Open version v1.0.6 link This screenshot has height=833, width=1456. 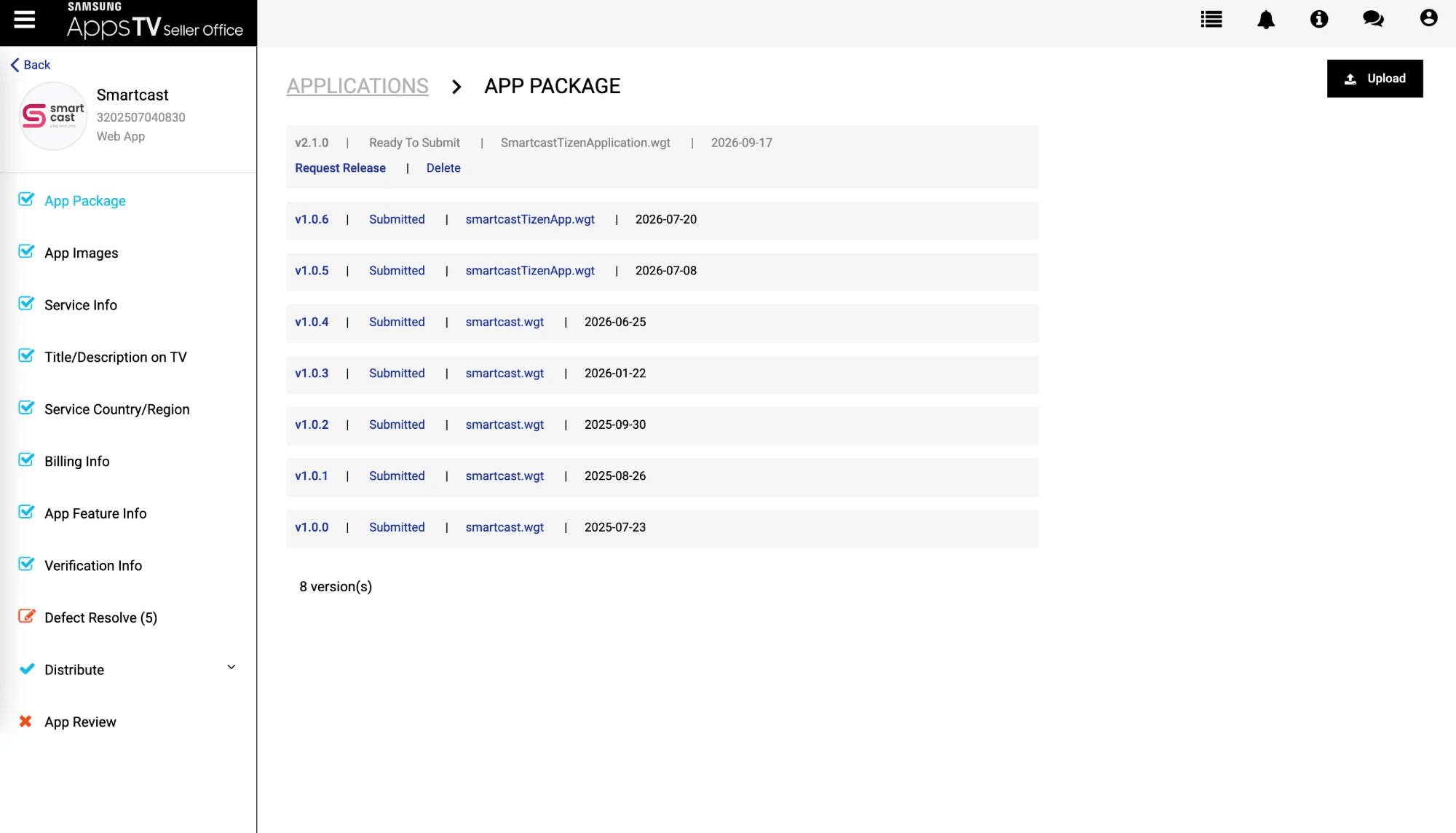pyautogui.click(x=312, y=219)
